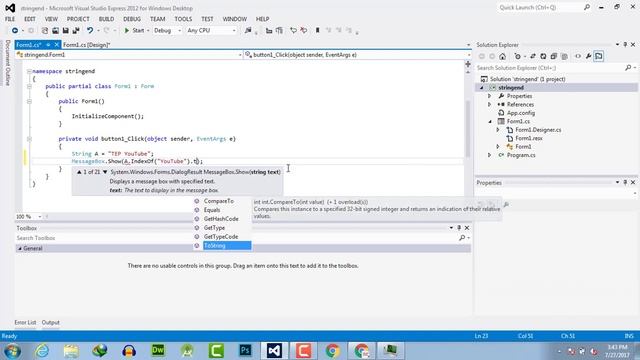
Task: Open the TEST menu
Action: (x=207, y=19)
